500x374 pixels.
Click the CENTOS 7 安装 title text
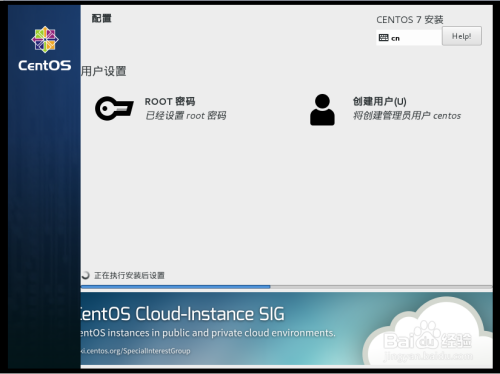pos(410,20)
